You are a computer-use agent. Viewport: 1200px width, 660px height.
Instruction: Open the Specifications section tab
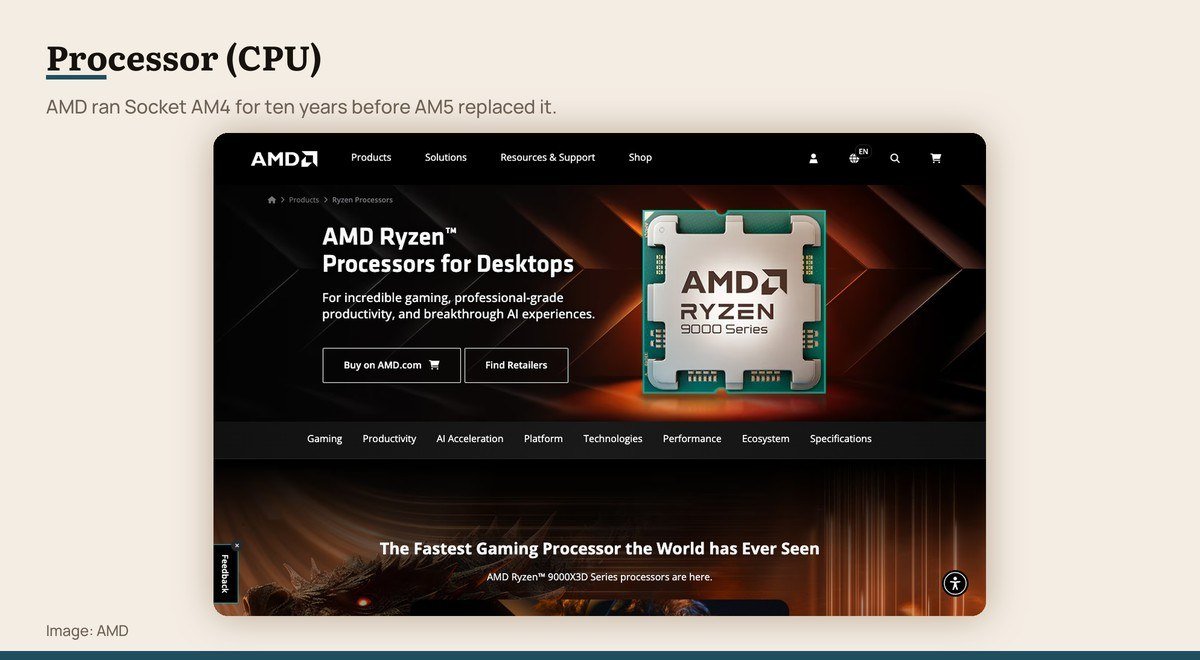click(x=841, y=439)
